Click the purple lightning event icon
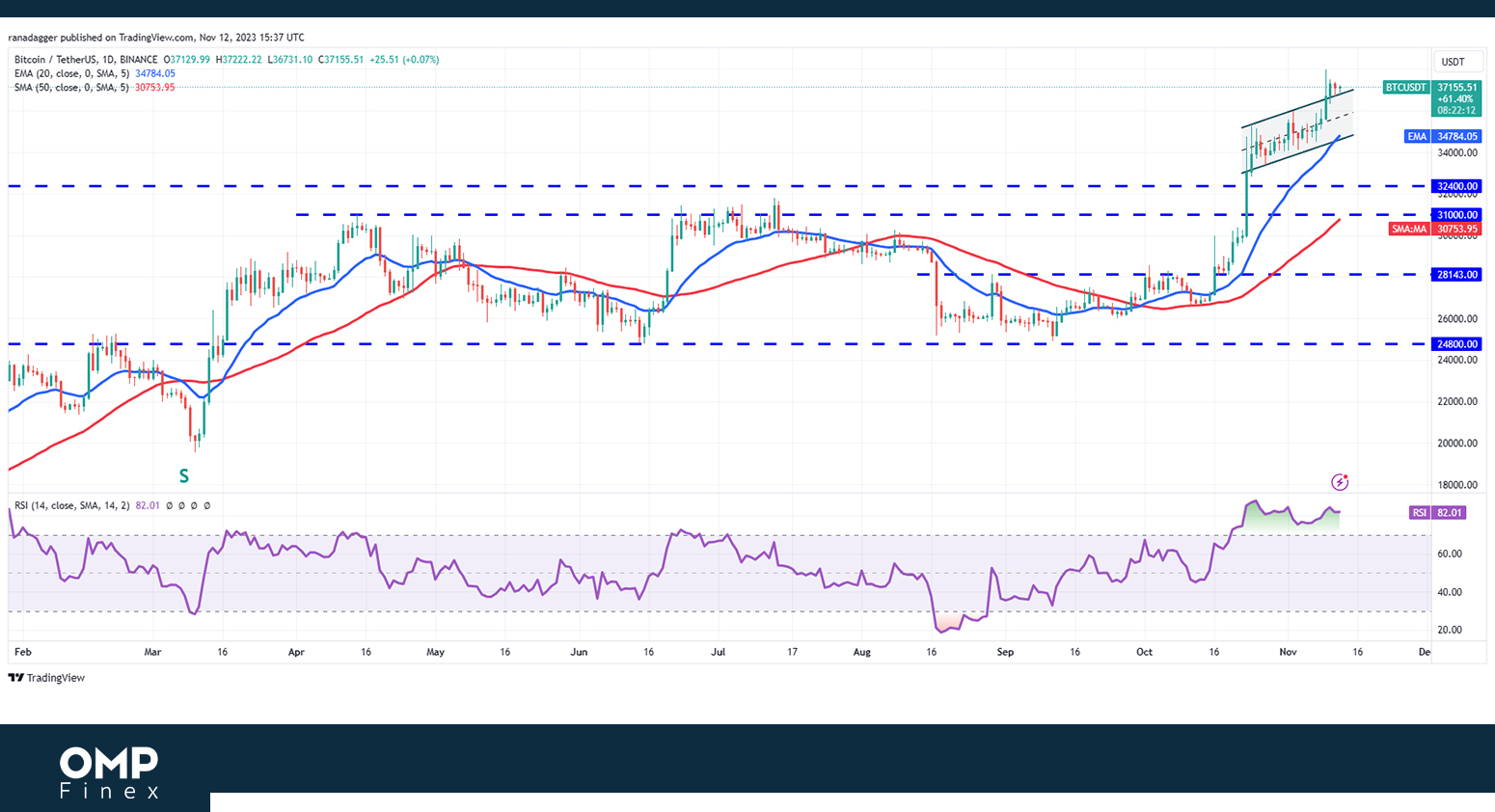 point(1339,482)
